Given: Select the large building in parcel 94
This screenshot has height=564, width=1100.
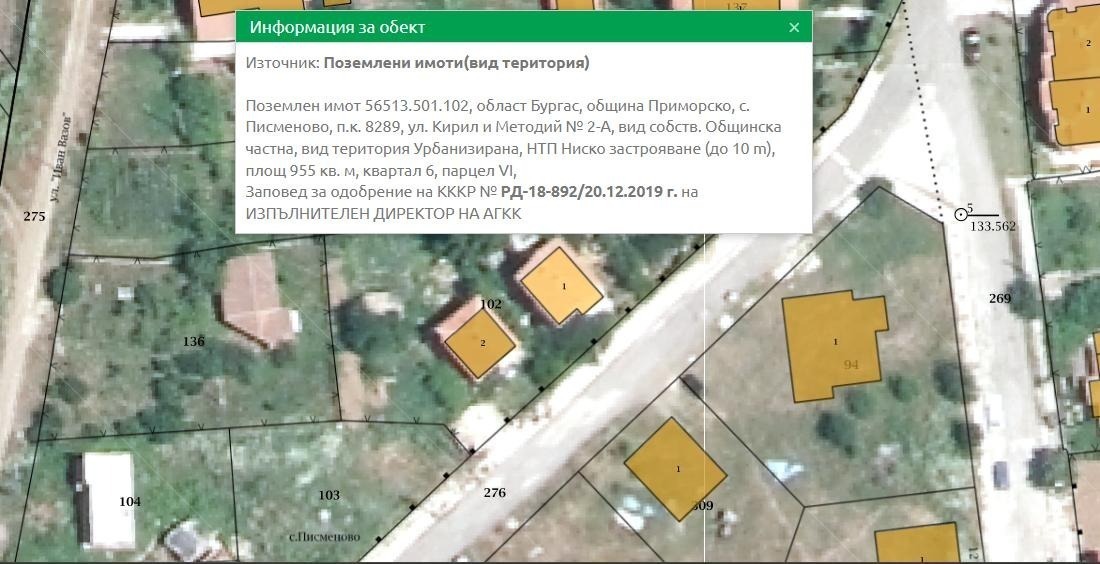Looking at the screenshot, I should pyautogui.click(x=833, y=345).
